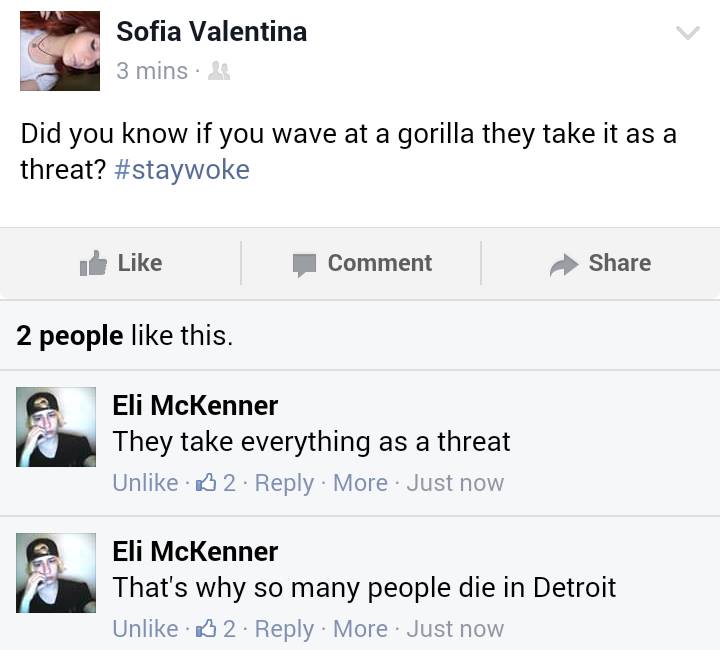Open the #staywoke hashtag
This screenshot has height=650, width=720.
coord(182,169)
